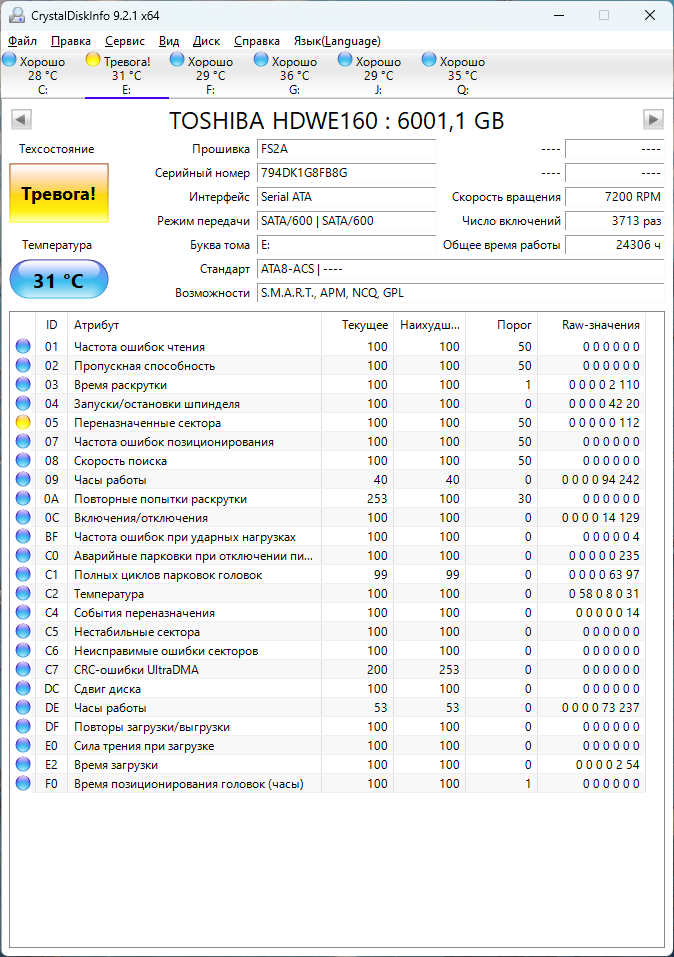Screen dimensions: 674x957
Task: Select the Скорость поиска row
Action: [x=328, y=461]
